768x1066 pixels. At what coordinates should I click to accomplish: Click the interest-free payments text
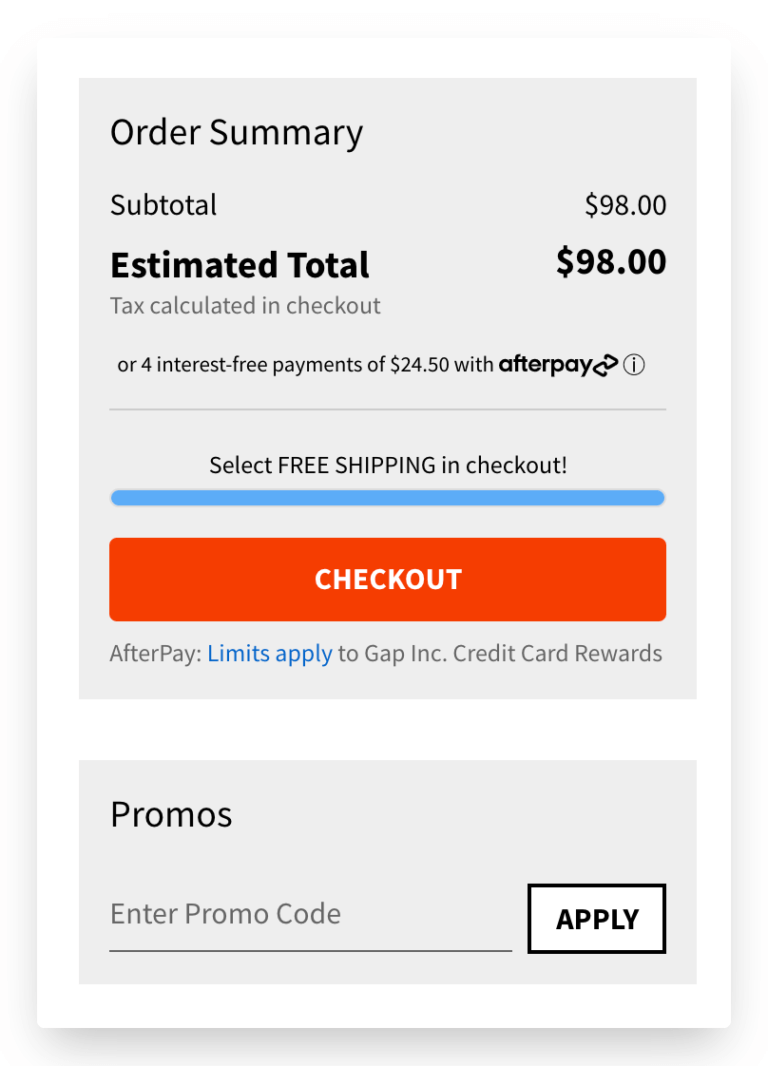tap(300, 364)
